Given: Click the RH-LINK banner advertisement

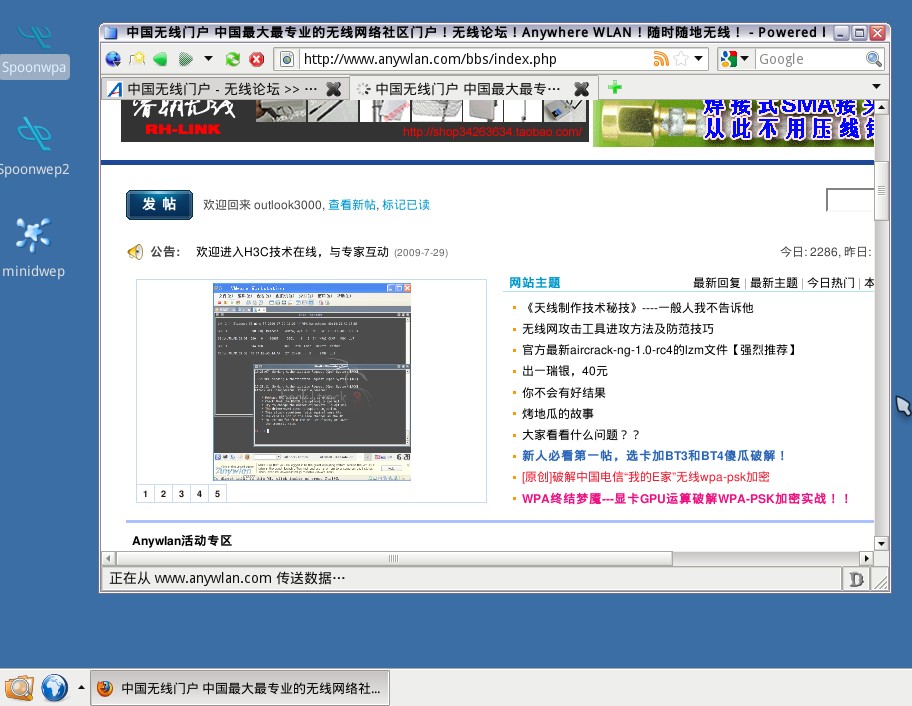Looking at the screenshot, I should 355,120.
